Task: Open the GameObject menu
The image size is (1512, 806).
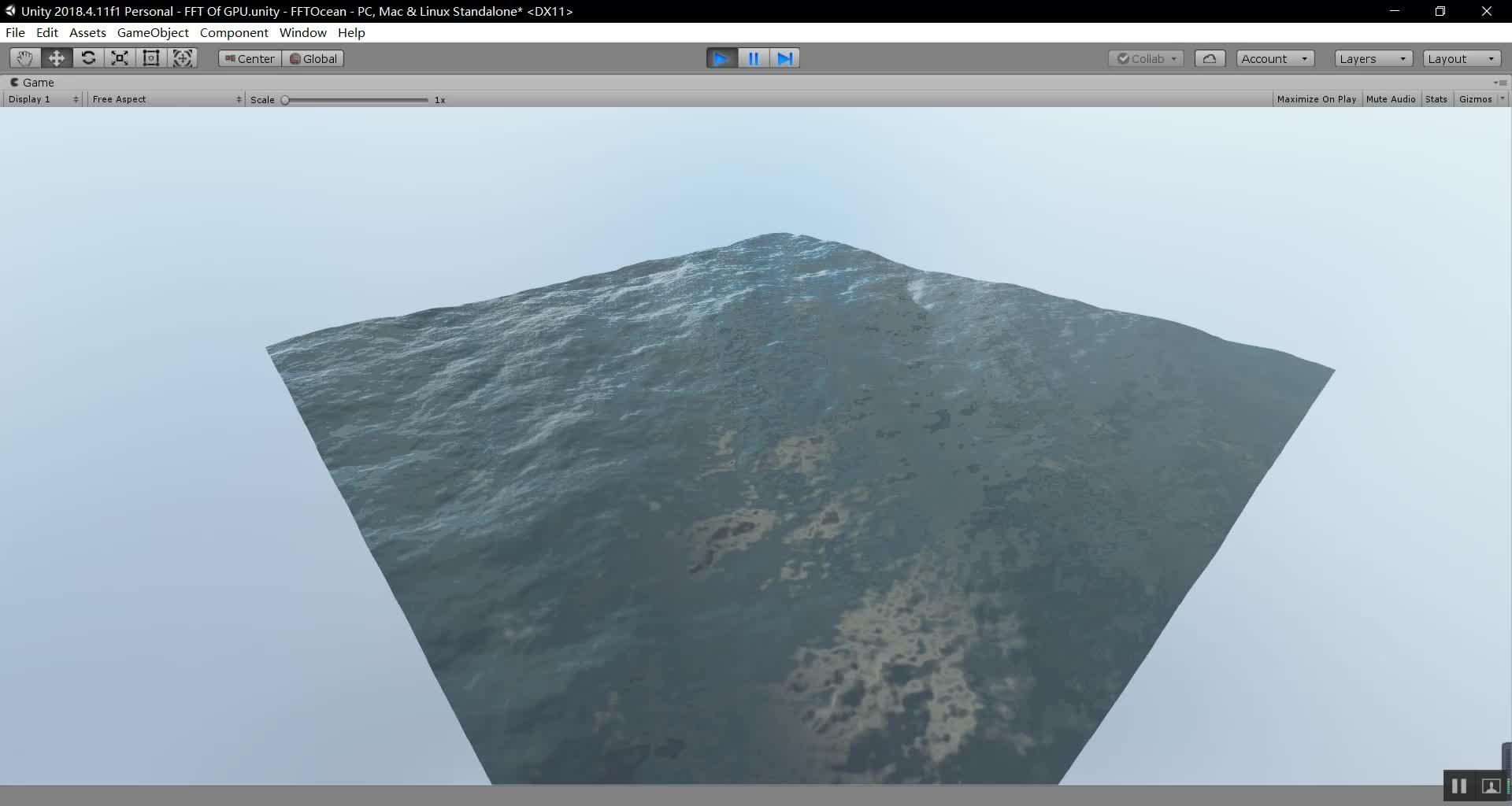Action: click(152, 32)
